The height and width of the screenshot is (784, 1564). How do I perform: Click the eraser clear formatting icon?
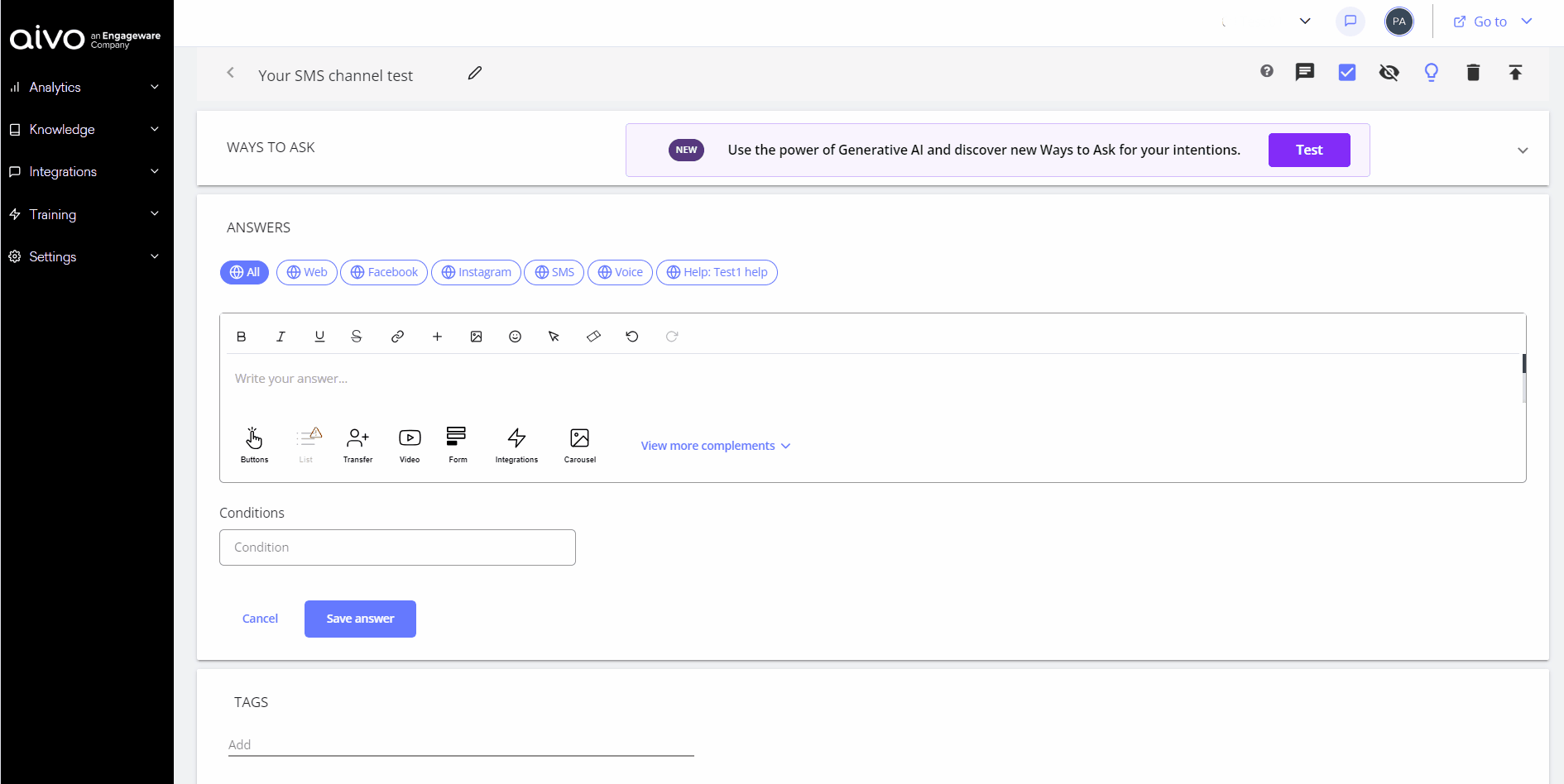click(x=593, y=337)
